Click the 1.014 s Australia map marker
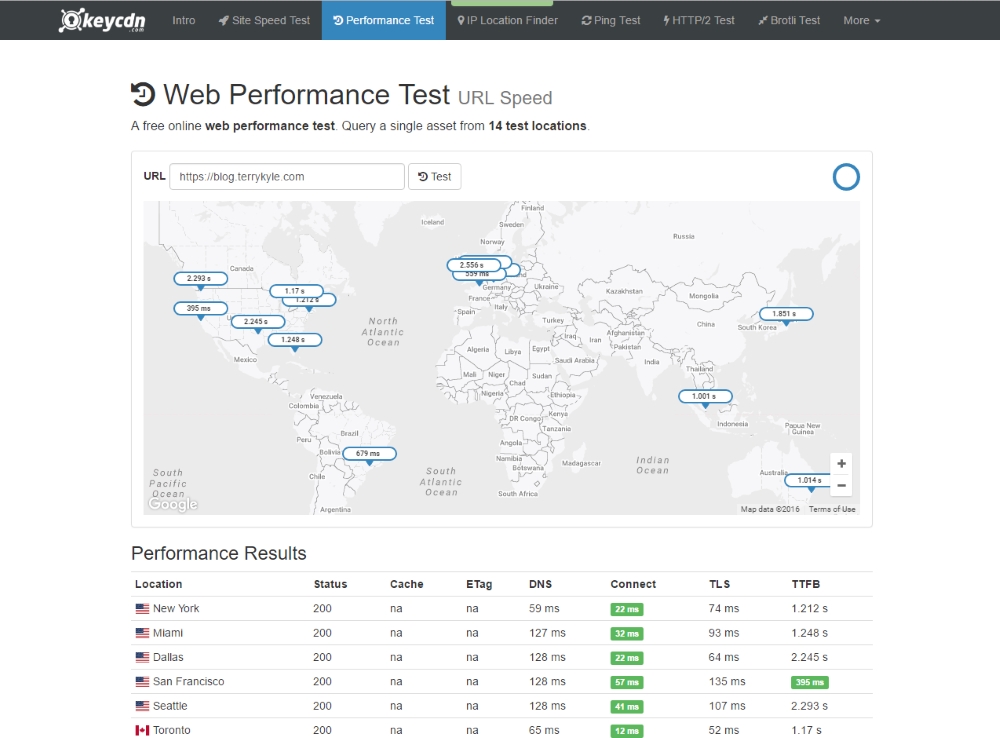 [809, 481]
